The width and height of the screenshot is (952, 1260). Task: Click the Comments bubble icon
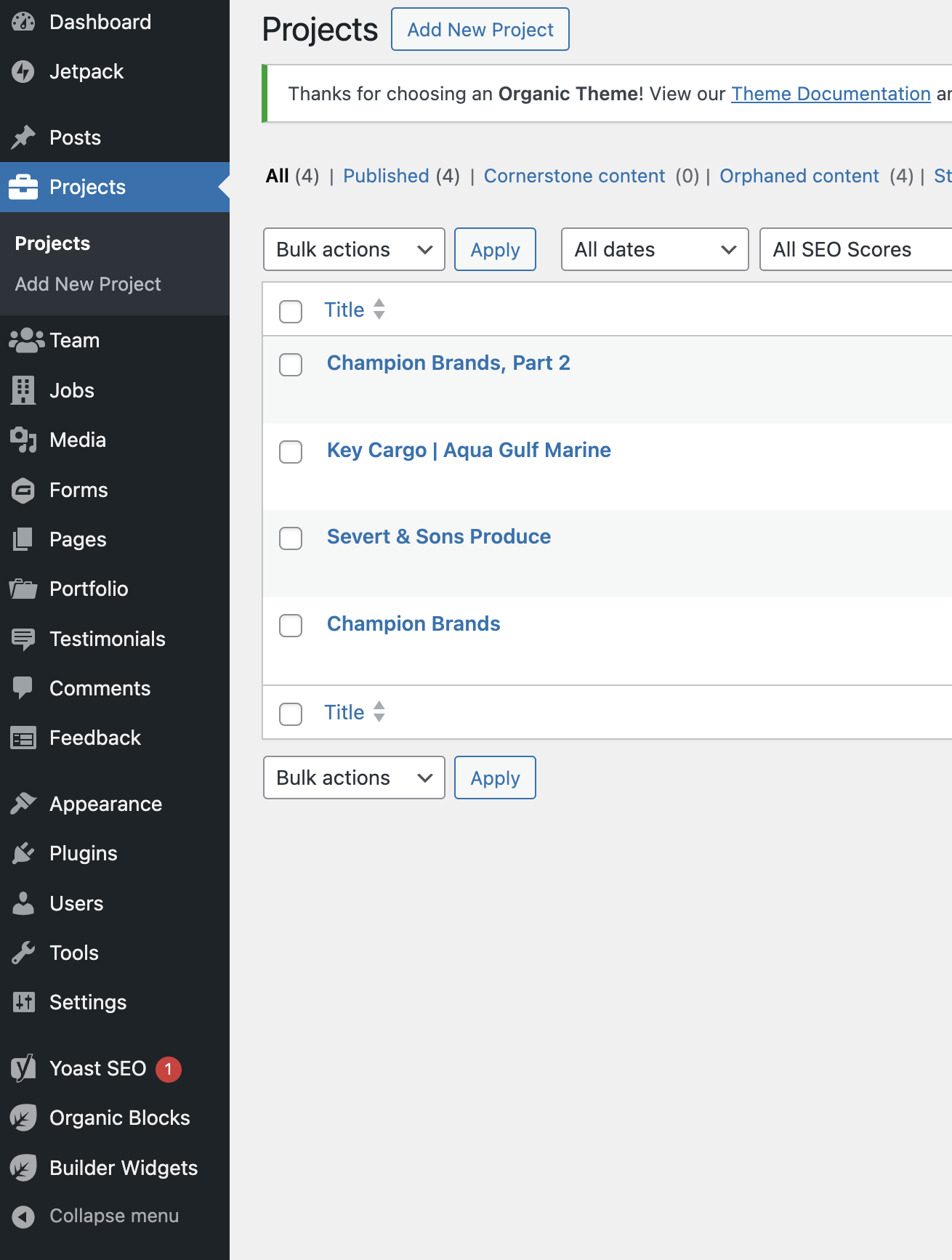[23, 688]
